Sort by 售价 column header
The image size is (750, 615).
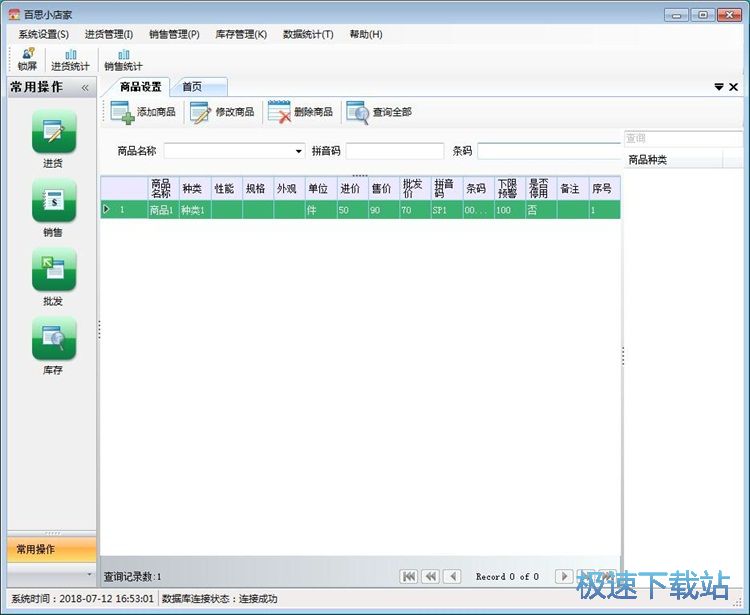(x=384, y=188)
